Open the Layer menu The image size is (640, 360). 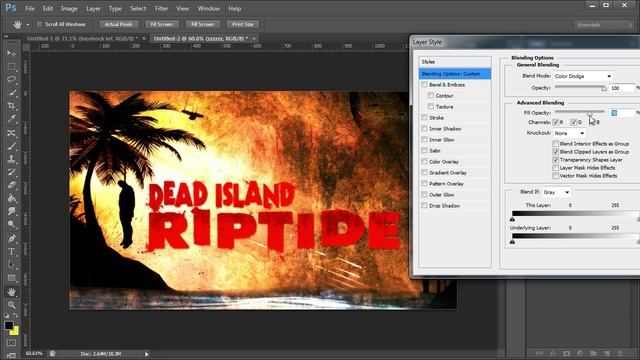tap(93, 8)
